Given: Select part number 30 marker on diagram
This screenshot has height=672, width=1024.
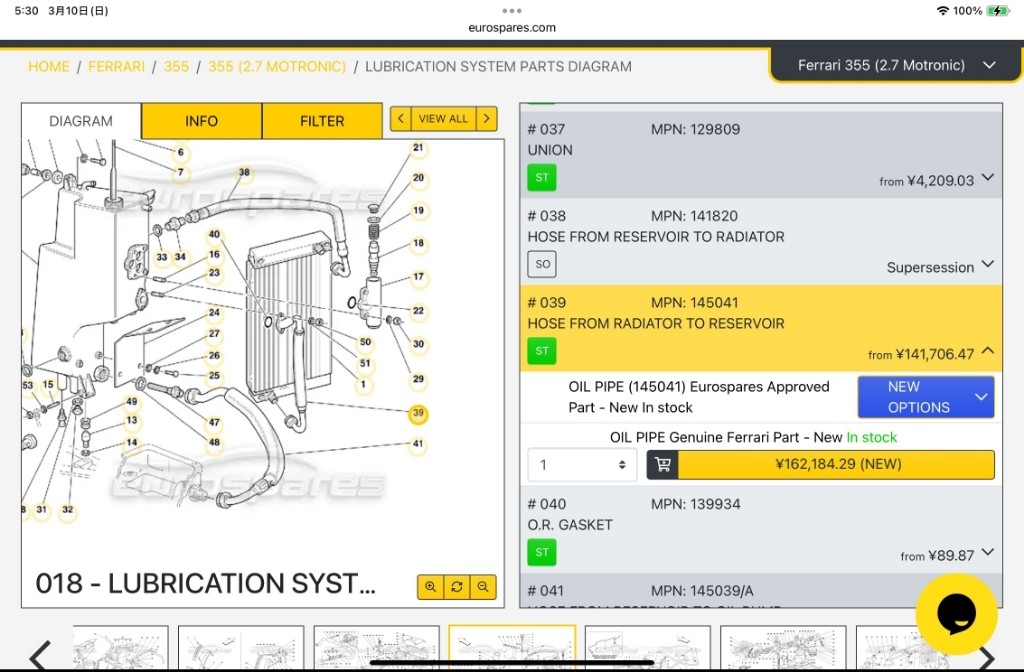Looking at the screenshot, I should (418, 344).
